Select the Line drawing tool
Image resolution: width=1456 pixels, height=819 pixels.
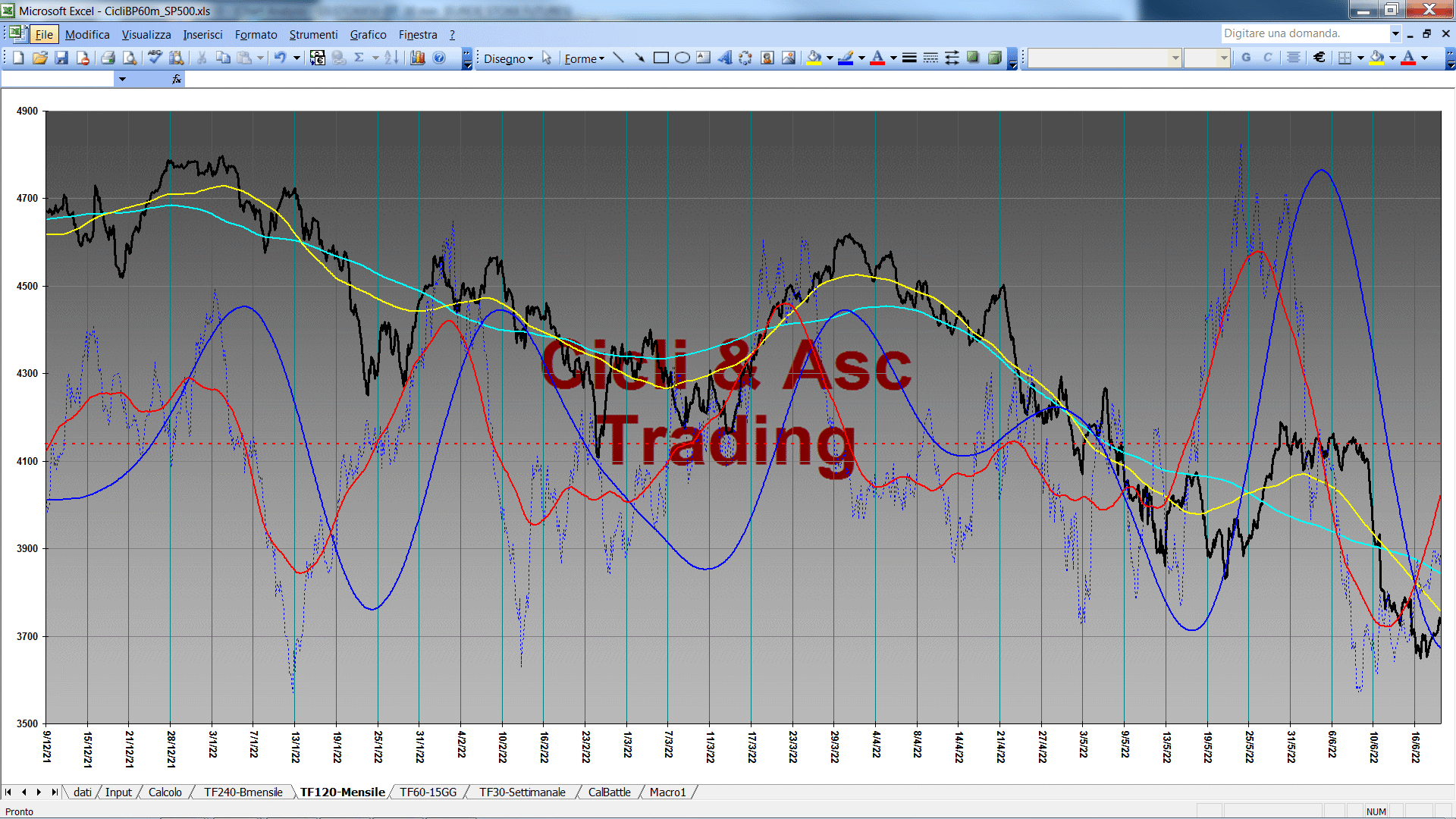tap(619, 58)
